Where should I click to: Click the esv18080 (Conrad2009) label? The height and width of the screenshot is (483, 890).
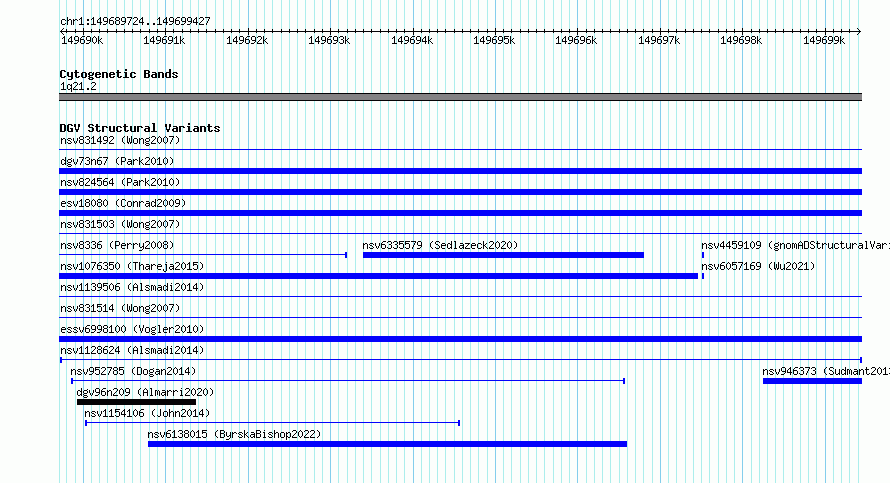(x=123, y=203)
